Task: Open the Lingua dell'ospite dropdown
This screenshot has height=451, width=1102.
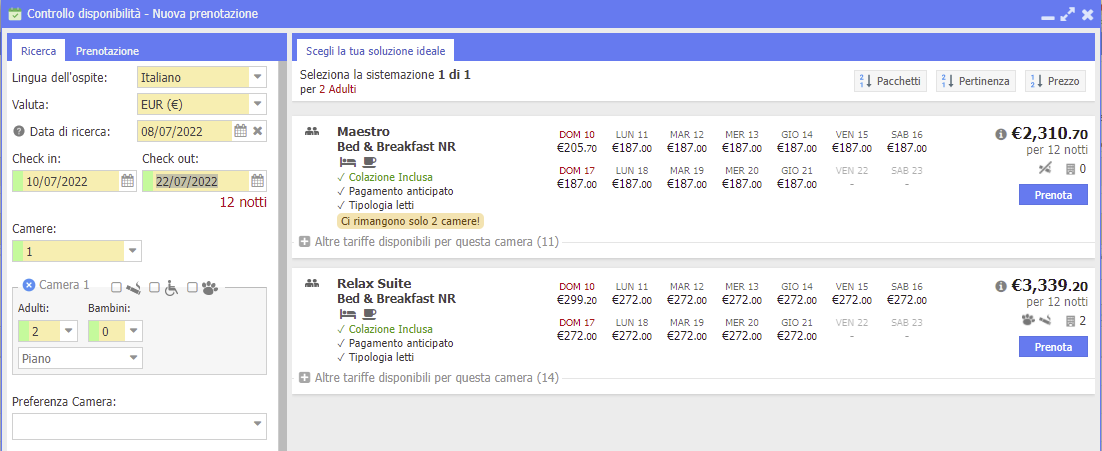Action: pyautogui.click(x=258, y=77)
